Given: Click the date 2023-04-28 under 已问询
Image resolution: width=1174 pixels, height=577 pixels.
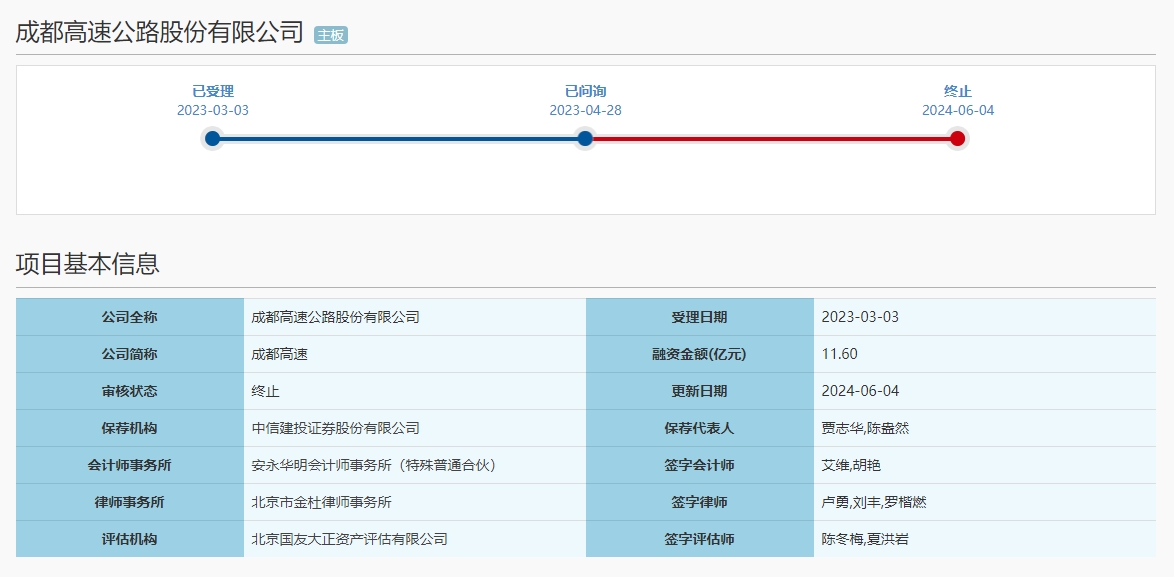Looking at the screenshot, I should point(586,111).
